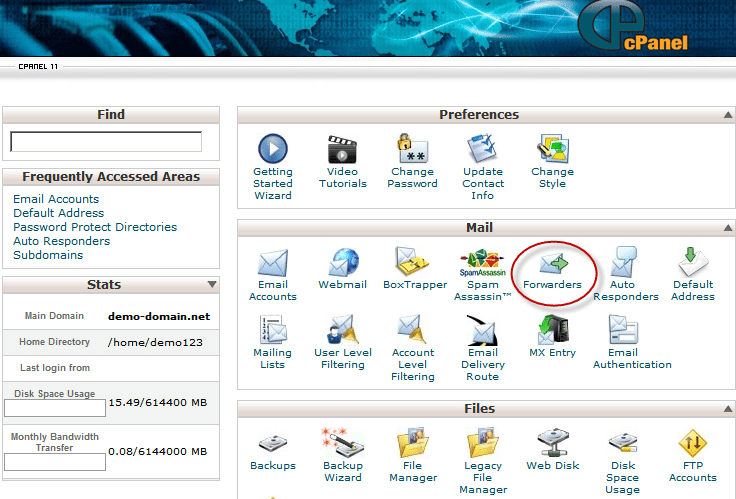736x499 pixels.
Task: Open Email Authentication icon
Action: 623,330
